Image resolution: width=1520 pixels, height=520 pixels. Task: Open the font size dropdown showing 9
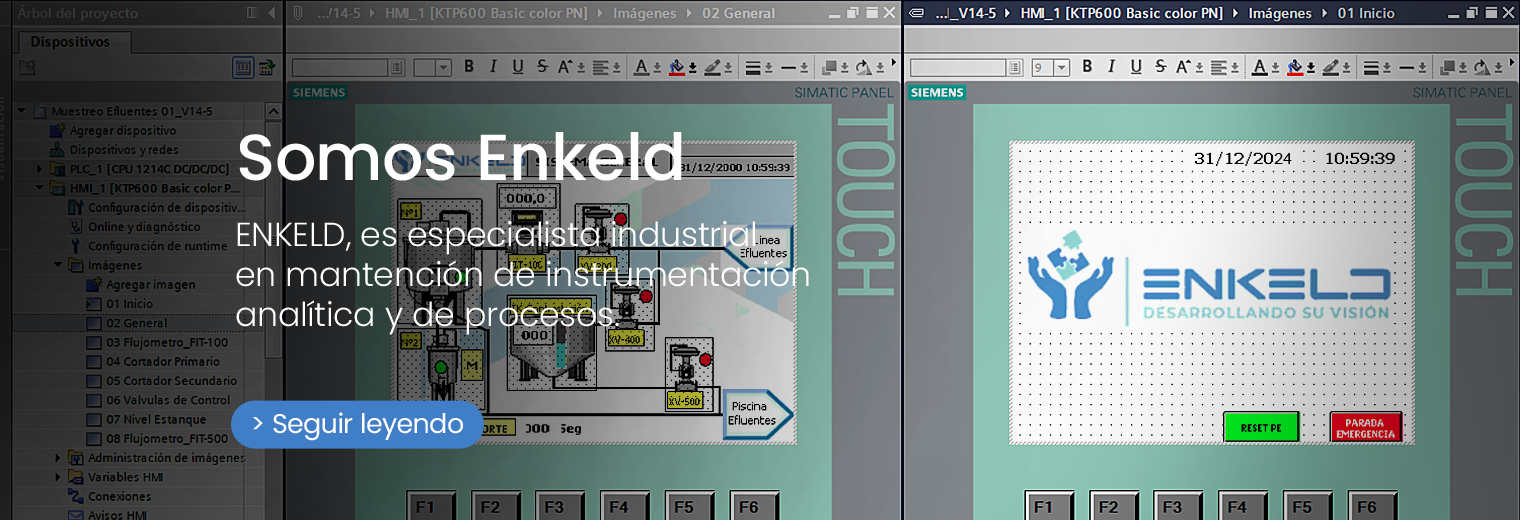(1061, 67)
